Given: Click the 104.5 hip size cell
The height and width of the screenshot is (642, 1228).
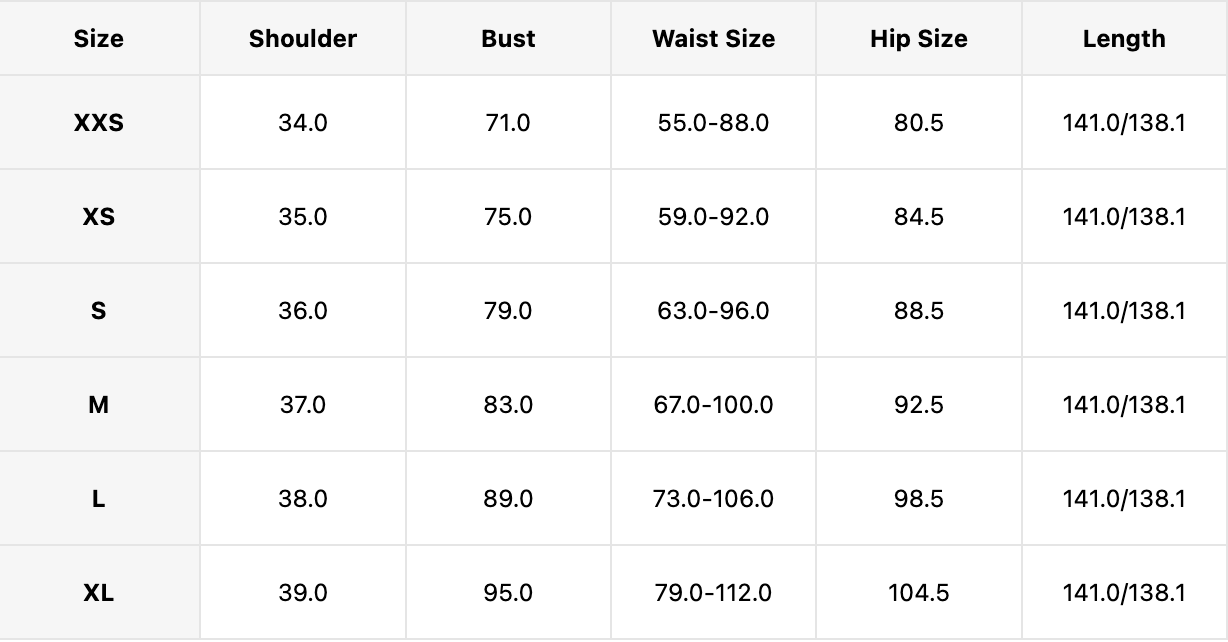Looking at the screenshot, I should pyautogui.click(x=918, y=593).
